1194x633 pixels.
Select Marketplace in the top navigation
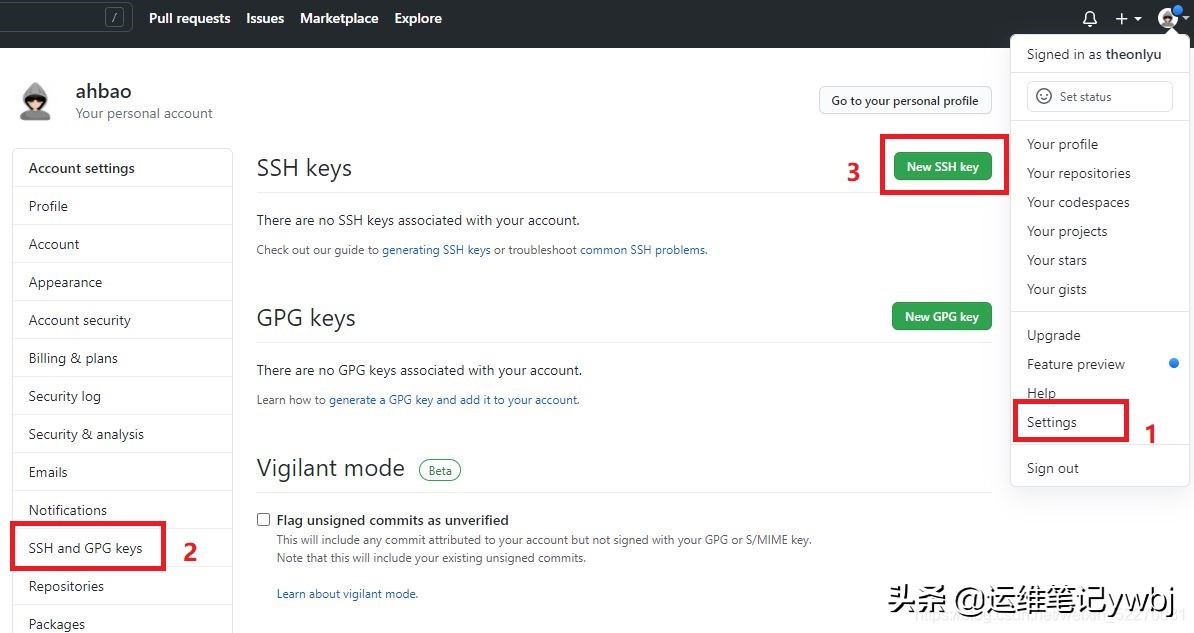339,18
